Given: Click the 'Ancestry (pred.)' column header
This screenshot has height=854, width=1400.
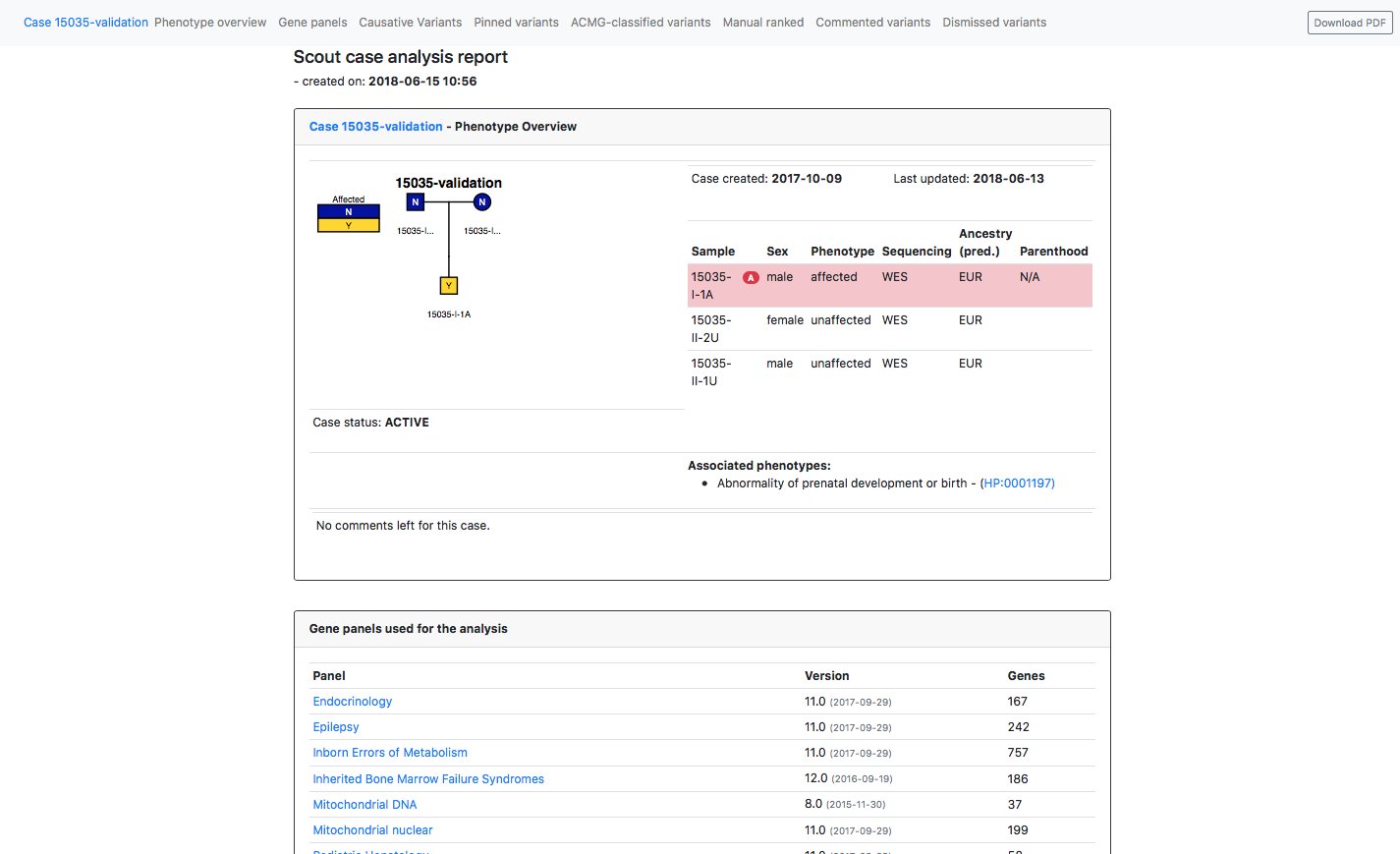Looking at the screenshot, I should click(x=985, y=243).
